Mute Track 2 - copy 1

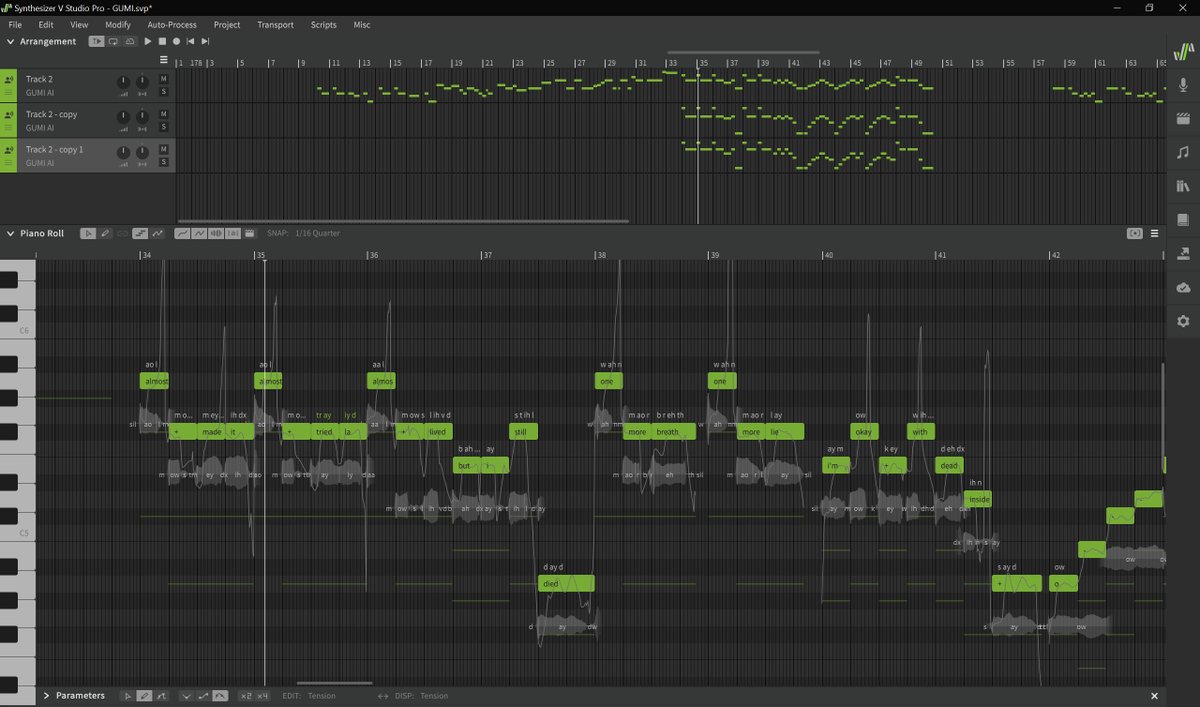tap(163, 148)
